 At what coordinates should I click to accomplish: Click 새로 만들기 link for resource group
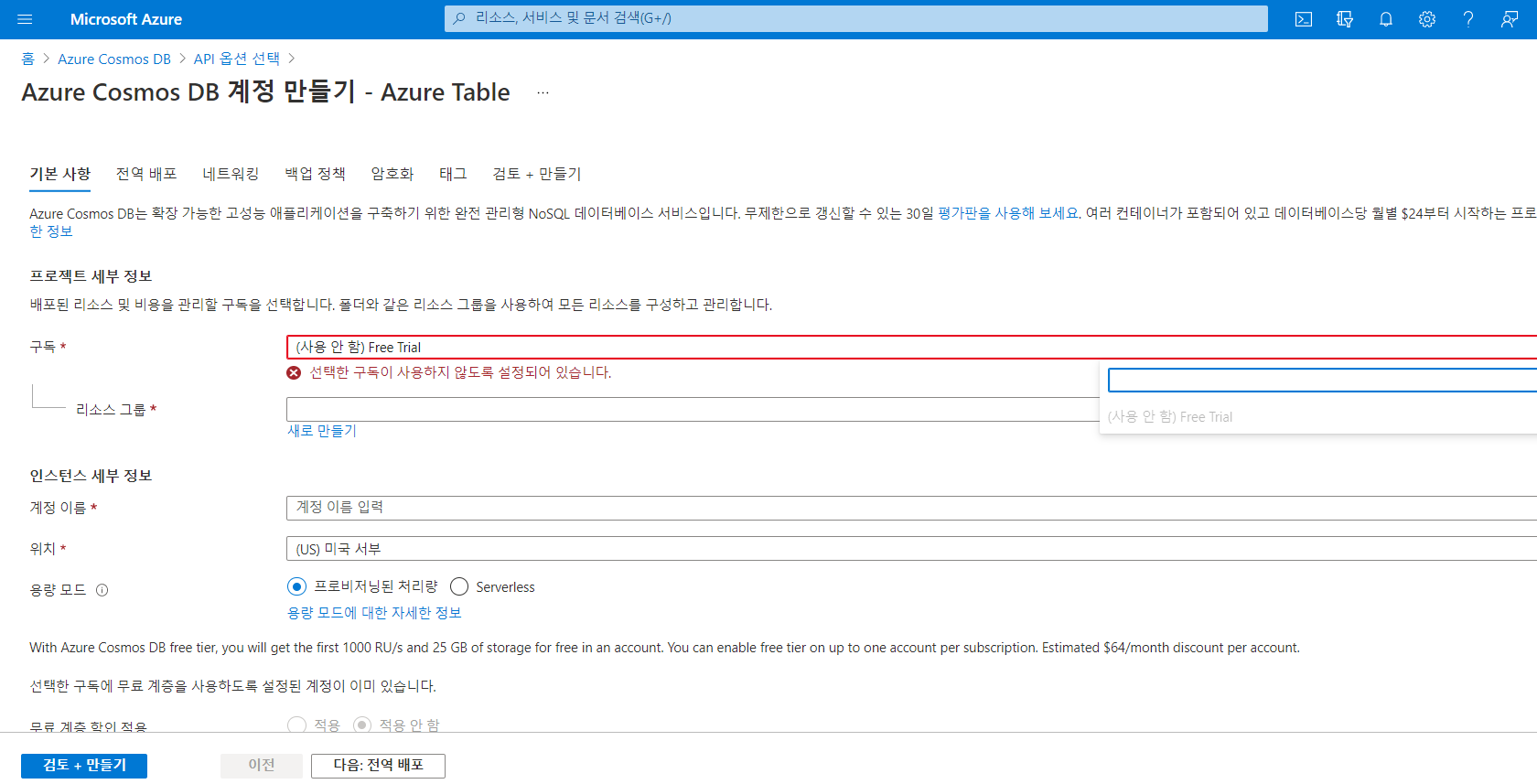(x=322, y=431)
